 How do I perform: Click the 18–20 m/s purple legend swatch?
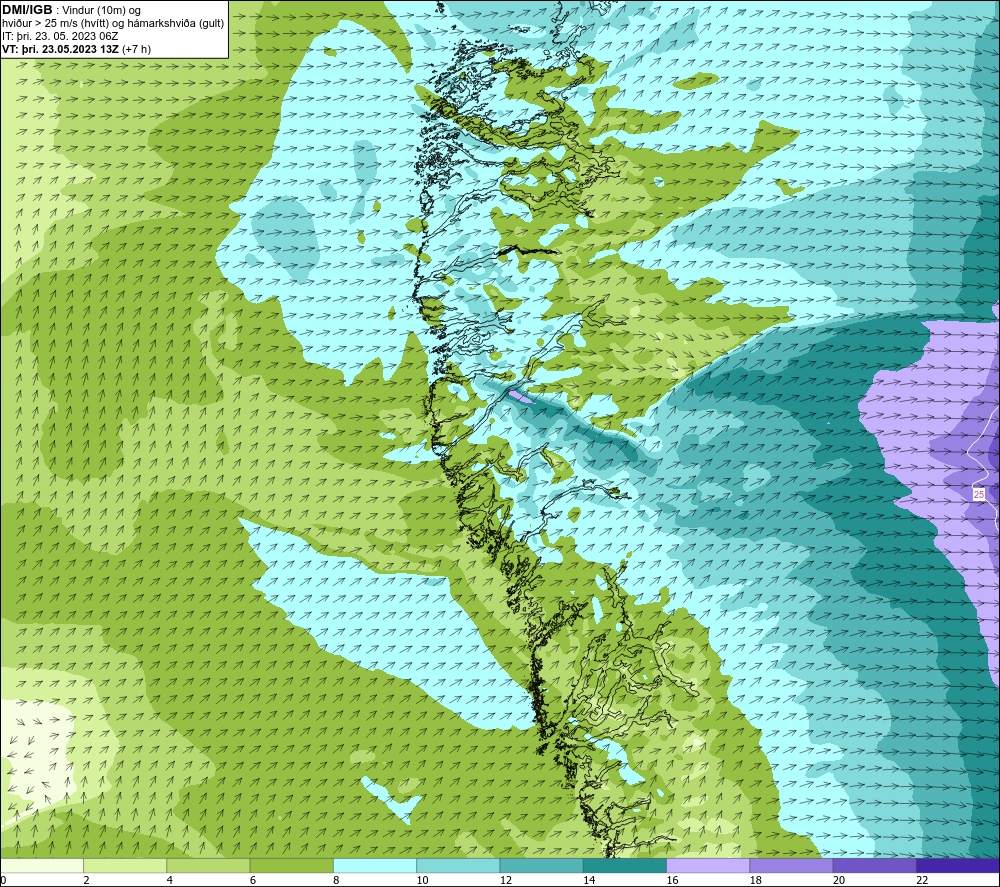(x=791, y=865)
